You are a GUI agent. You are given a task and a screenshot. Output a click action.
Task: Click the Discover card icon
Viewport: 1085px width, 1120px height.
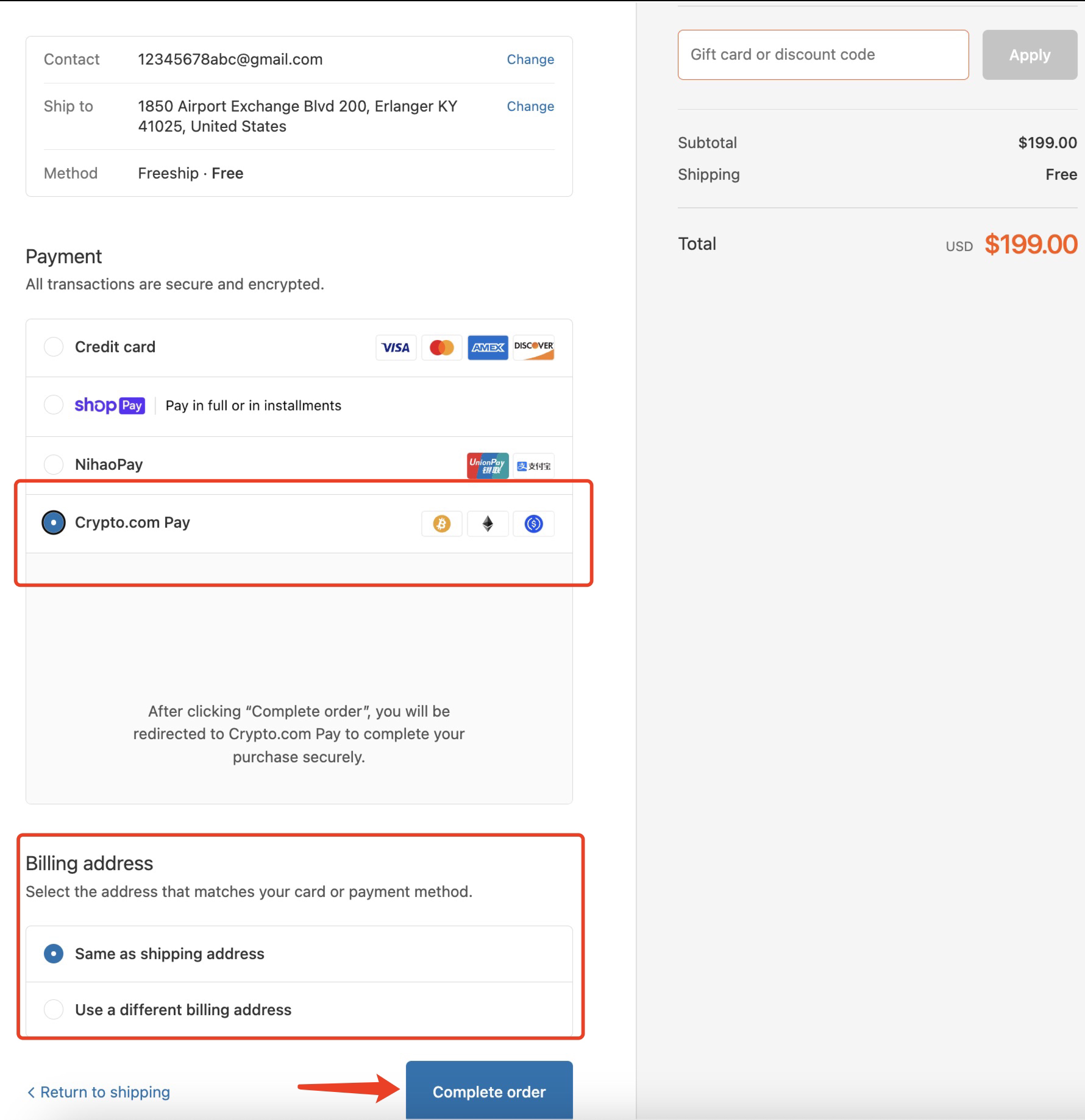click(x=533, y=347)
